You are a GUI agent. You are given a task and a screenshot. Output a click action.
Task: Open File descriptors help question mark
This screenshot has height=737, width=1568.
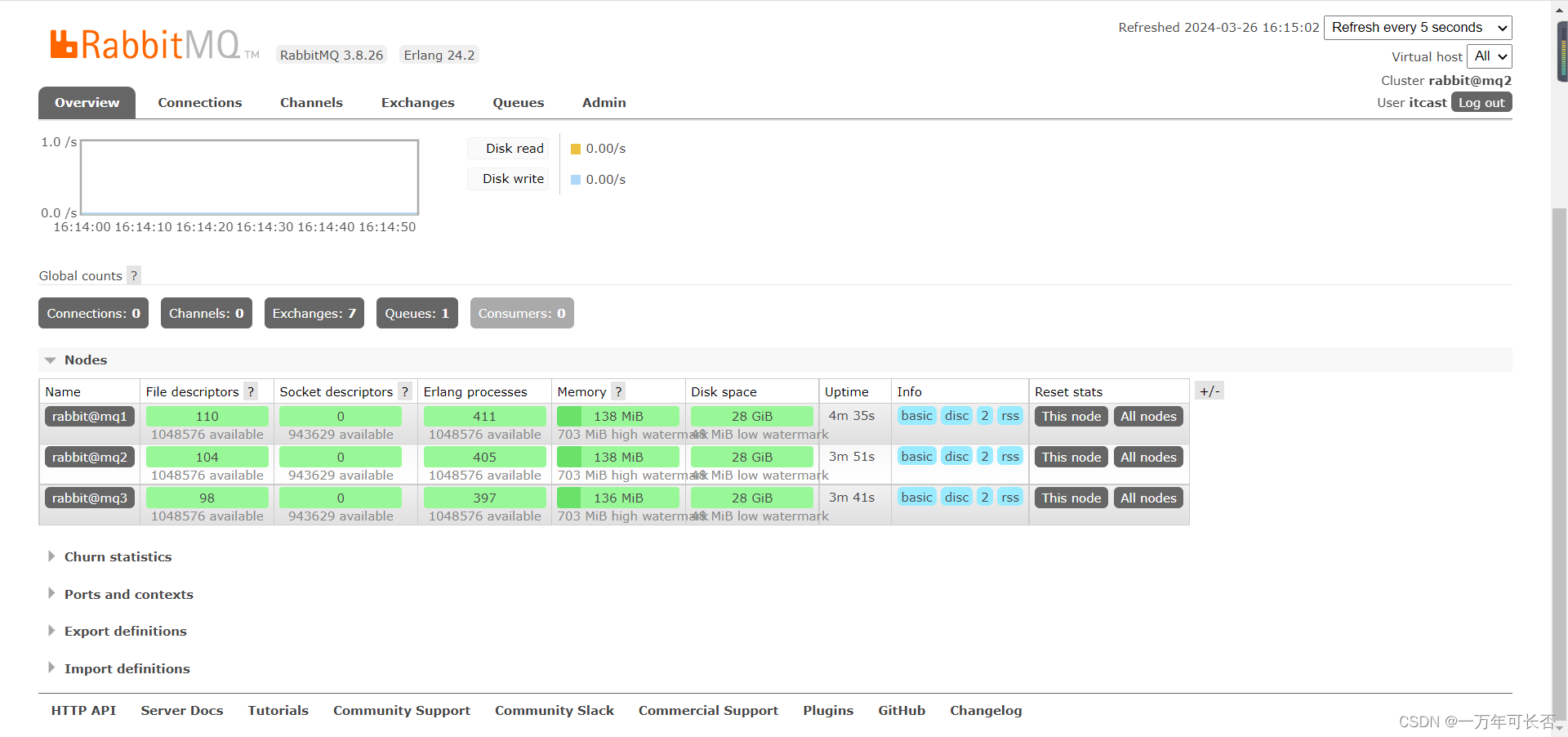pos(251,391)
